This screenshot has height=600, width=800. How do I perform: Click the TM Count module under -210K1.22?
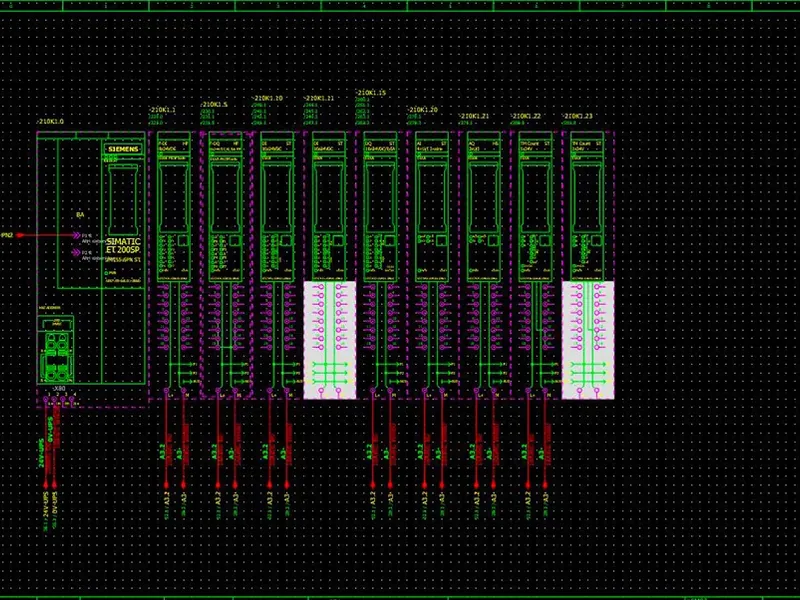pyautogui.click(x=536, y=207)
